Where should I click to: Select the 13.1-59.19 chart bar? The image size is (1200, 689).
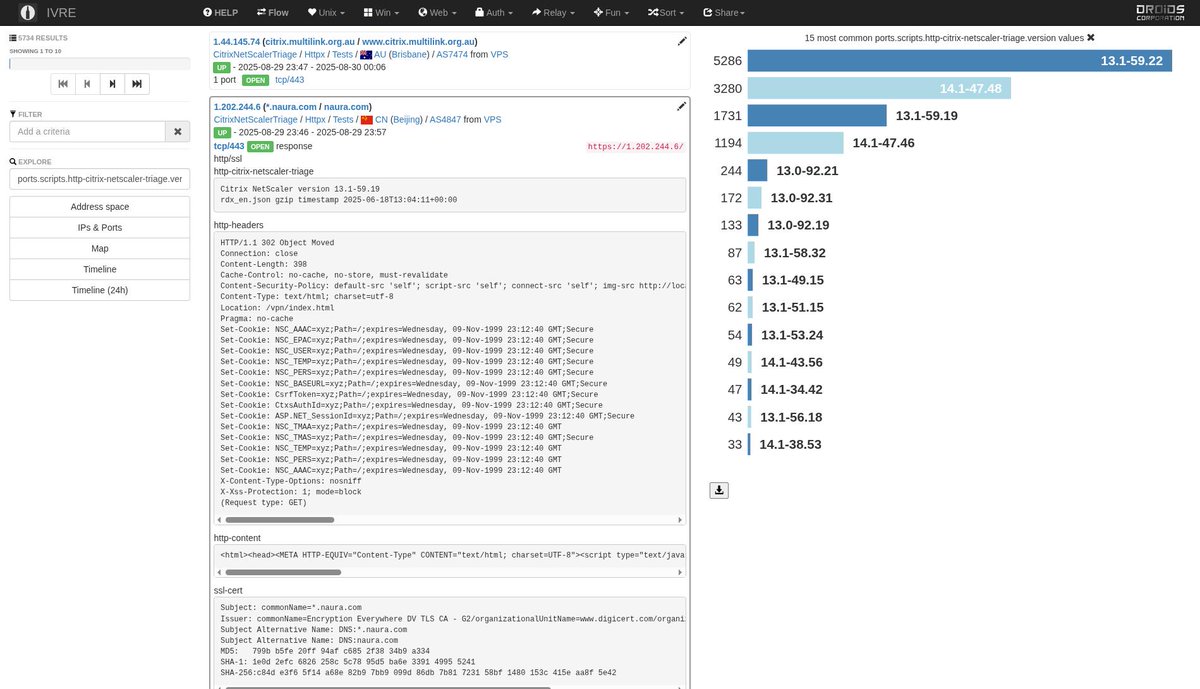817,115
